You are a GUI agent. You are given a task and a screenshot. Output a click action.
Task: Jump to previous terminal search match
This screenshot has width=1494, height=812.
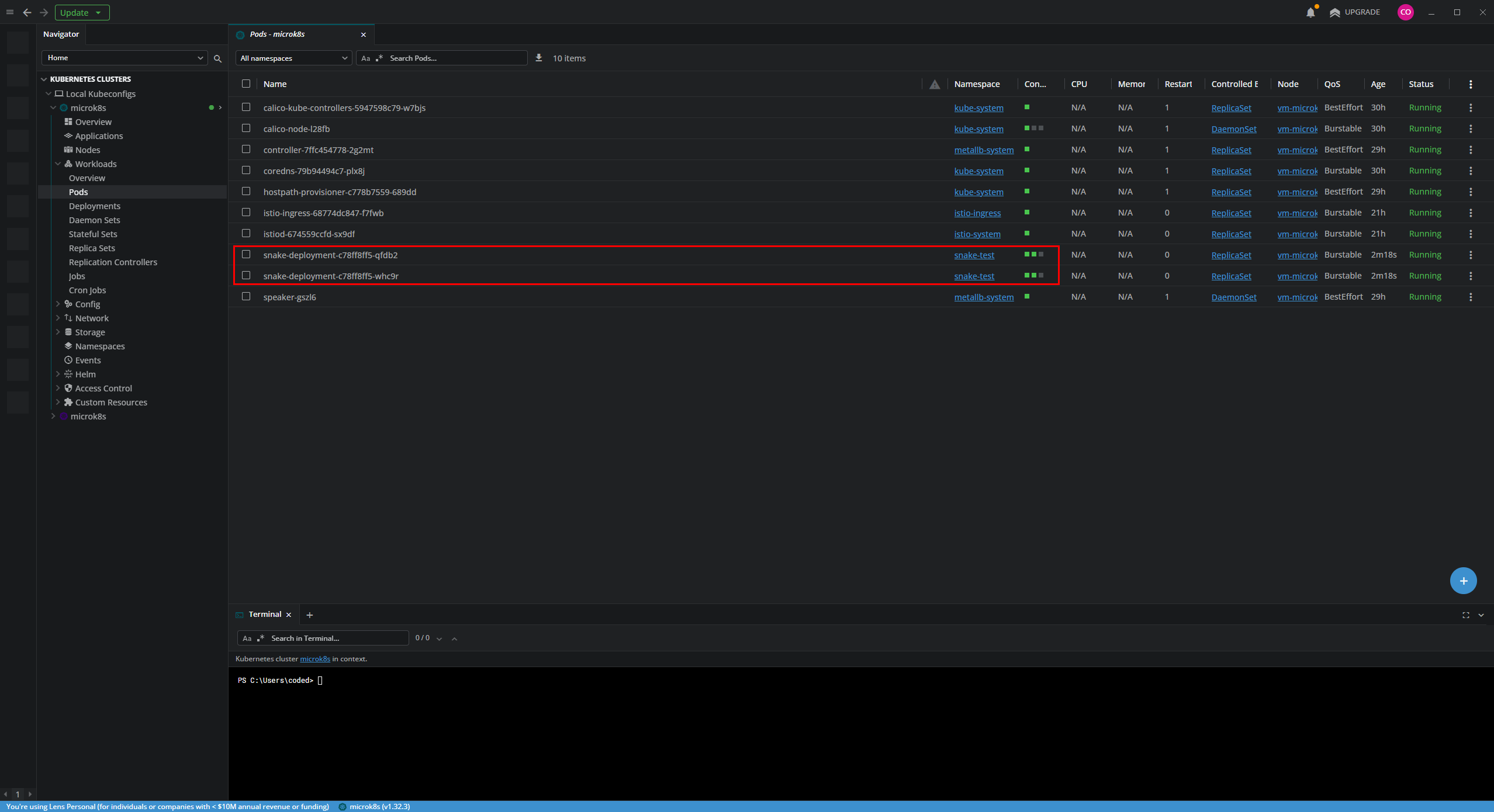(454, 639)
